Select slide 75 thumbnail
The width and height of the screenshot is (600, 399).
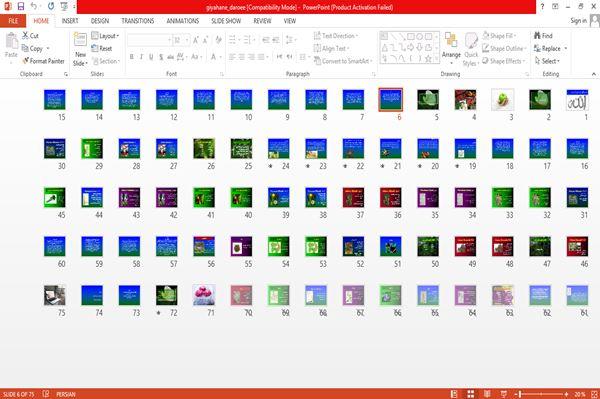point(55,295)
